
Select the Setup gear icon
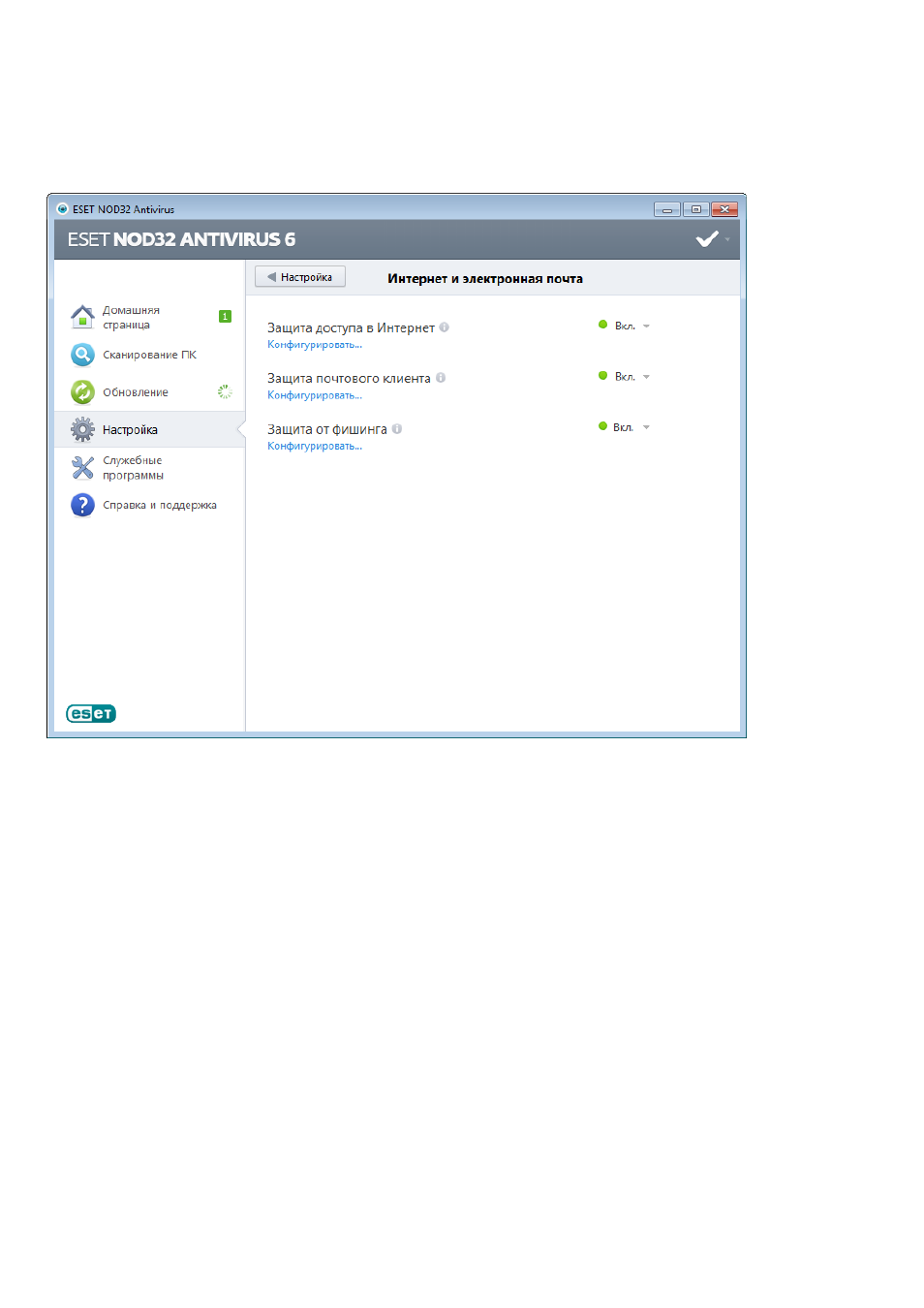point(82,429)
